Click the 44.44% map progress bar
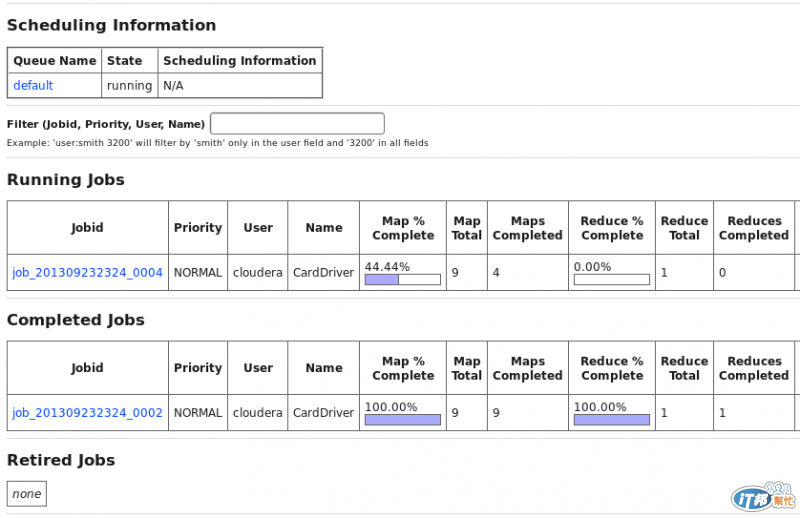The image size is (800, 518). click(x=402, y=279)
